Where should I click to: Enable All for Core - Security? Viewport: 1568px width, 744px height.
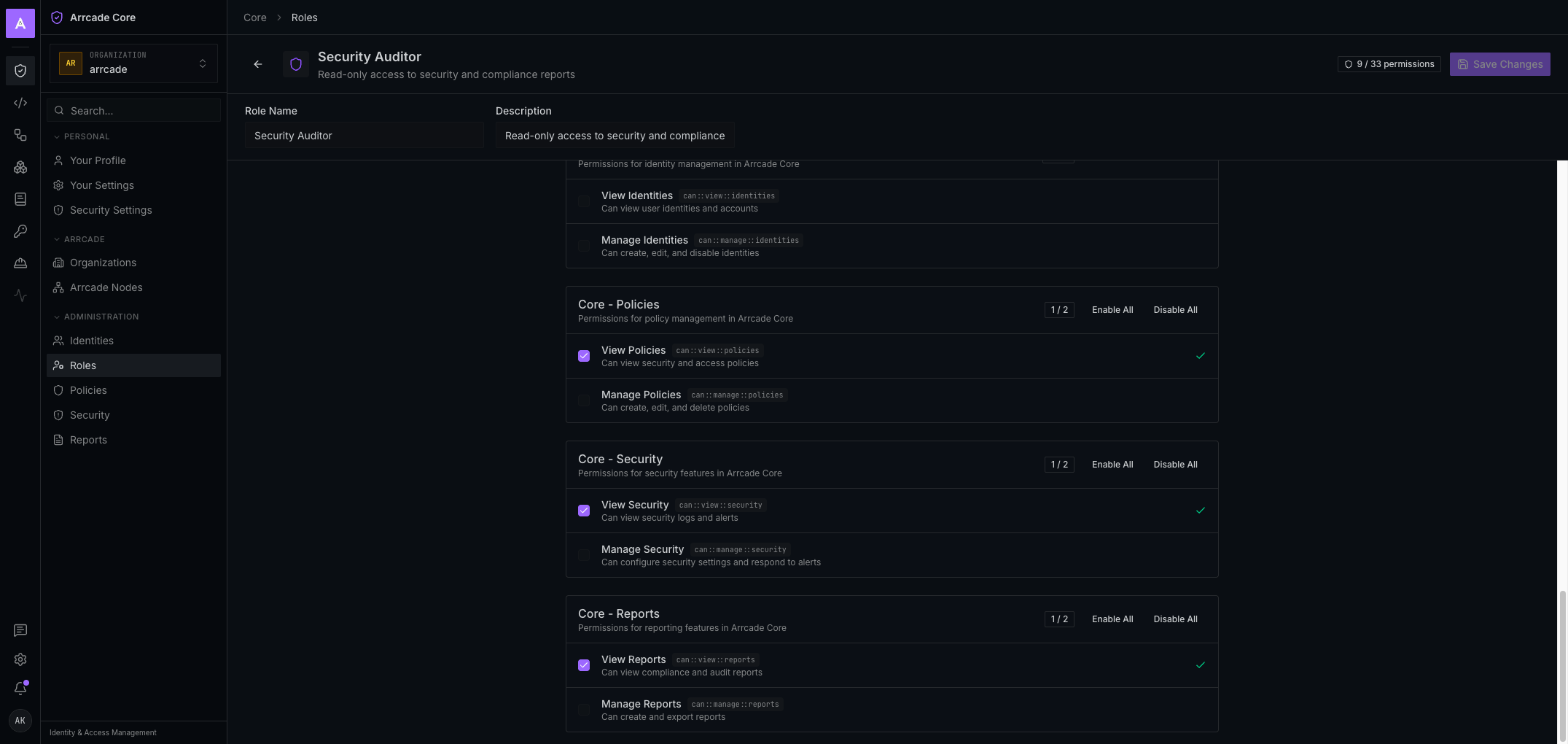1112,465
